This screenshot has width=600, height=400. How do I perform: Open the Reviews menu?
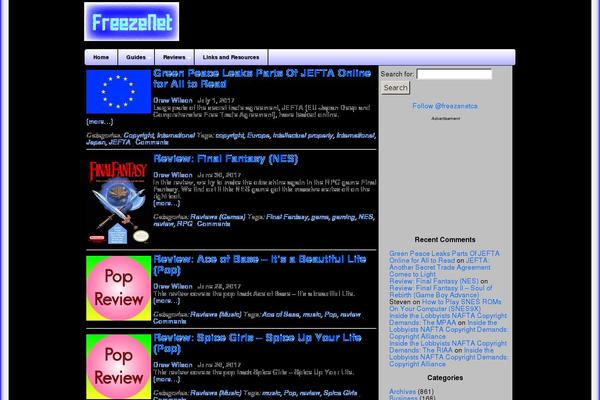[x=174, y=57]
